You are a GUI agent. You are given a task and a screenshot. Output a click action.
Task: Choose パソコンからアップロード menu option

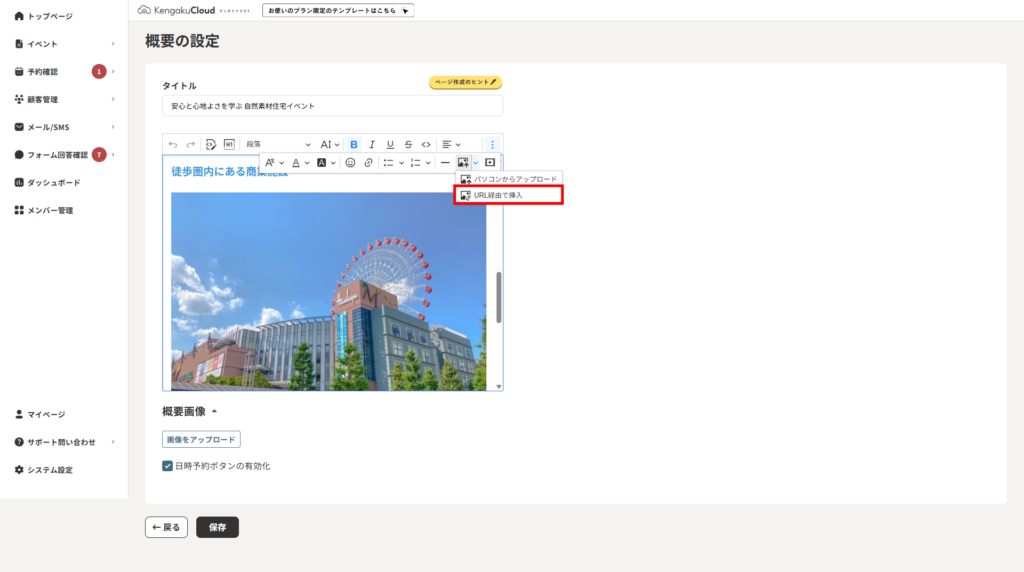point(509,179)
